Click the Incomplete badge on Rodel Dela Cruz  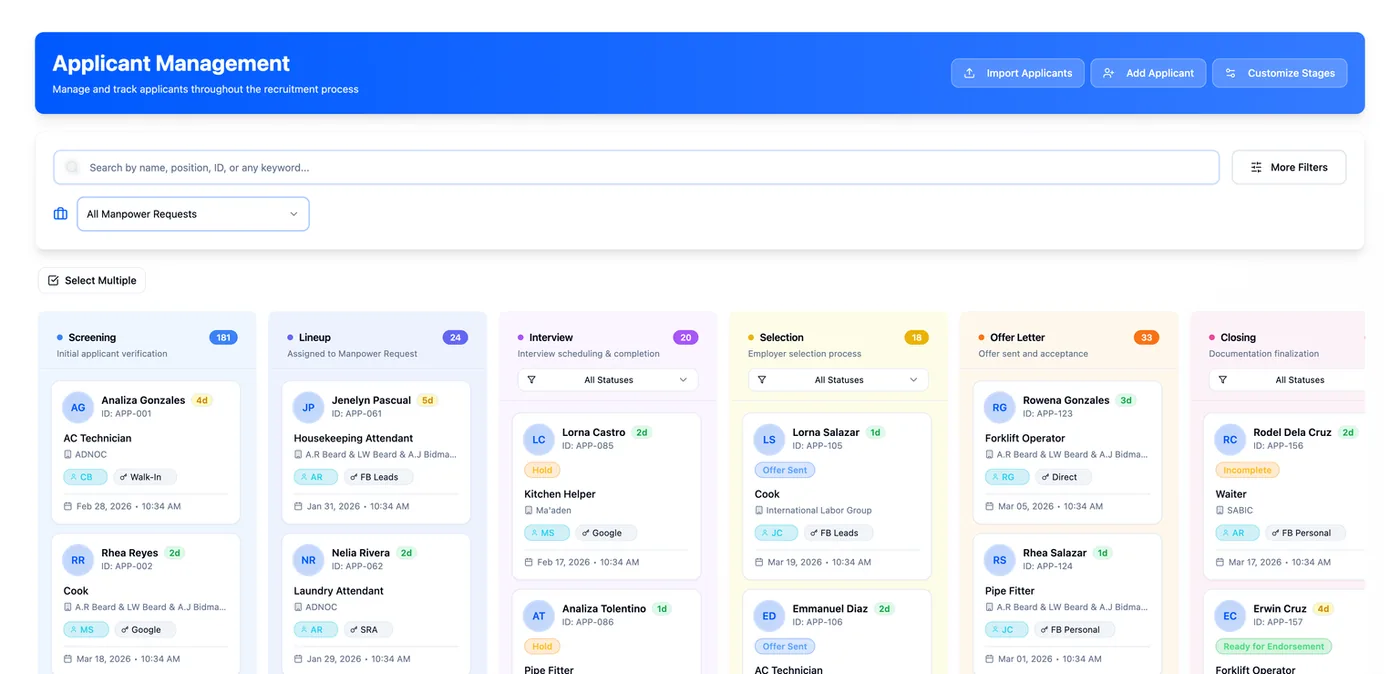[1247, 470]
